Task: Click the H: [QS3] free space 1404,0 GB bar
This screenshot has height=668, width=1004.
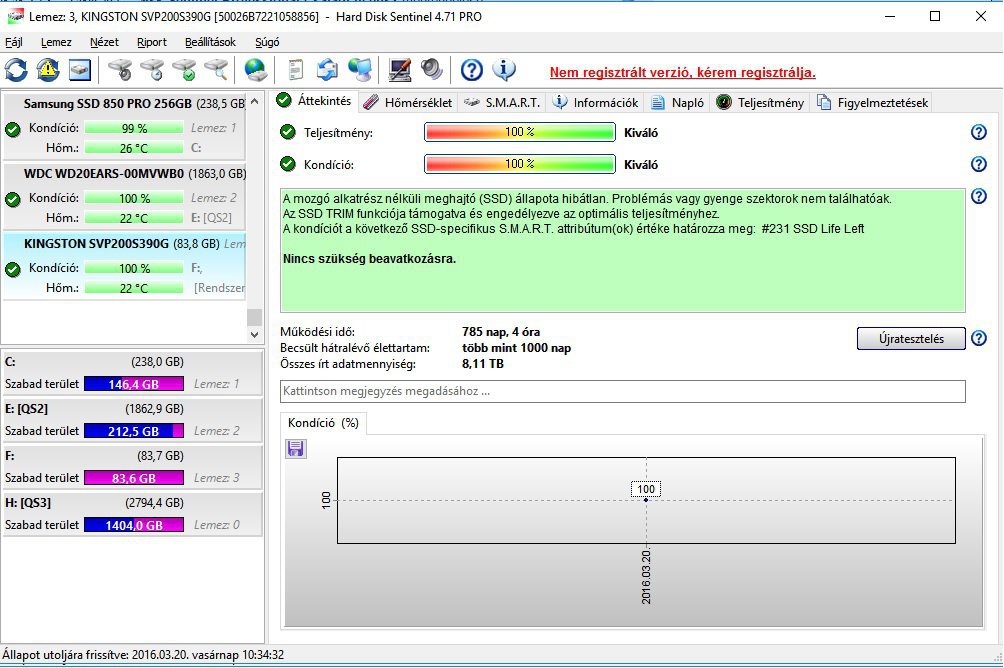Action: [x=134, y=525]
